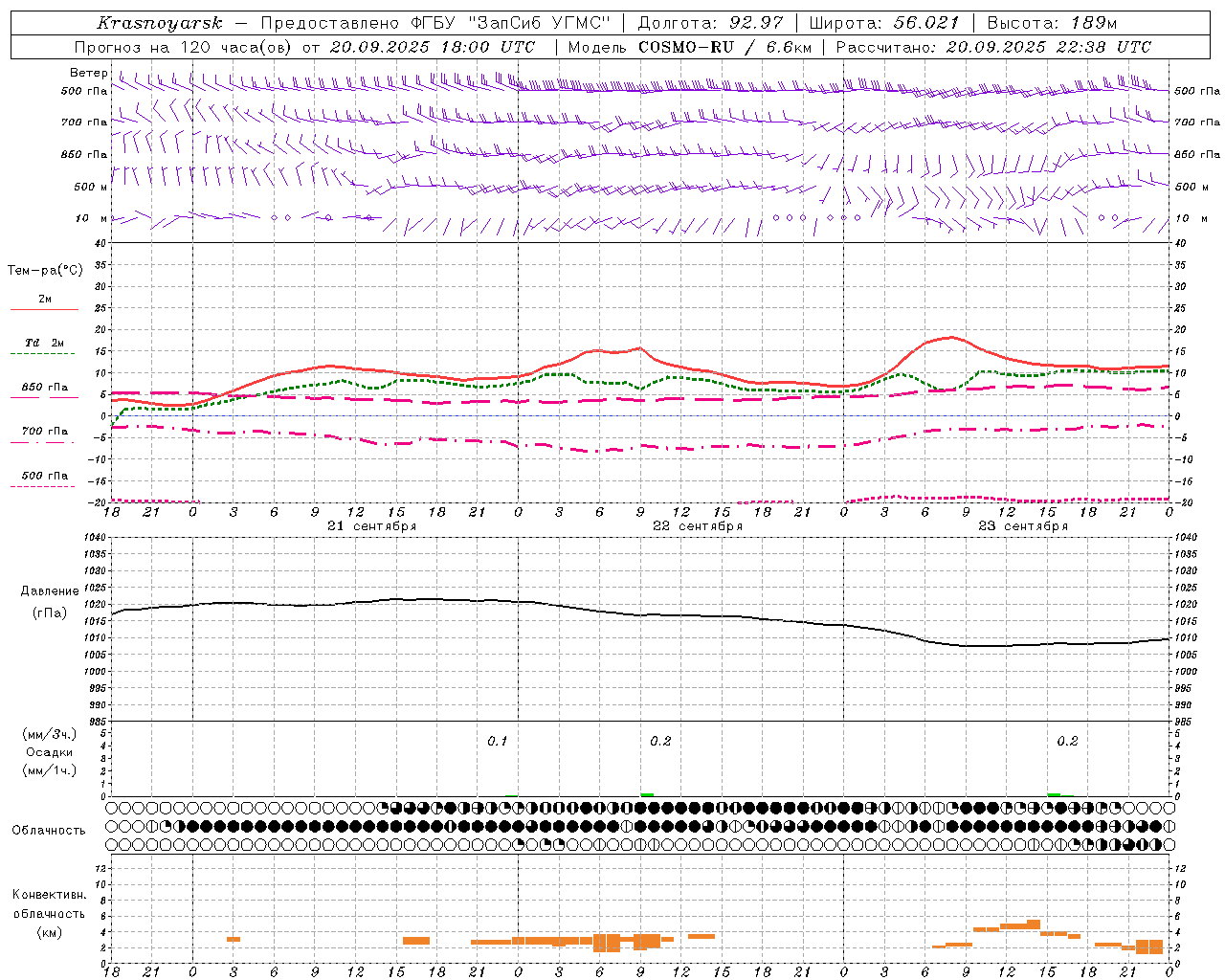Screen dimensions: 1225x980
Task: Click the 'Широта: 56.021' latitude value
Action: (x=884, y=23)
